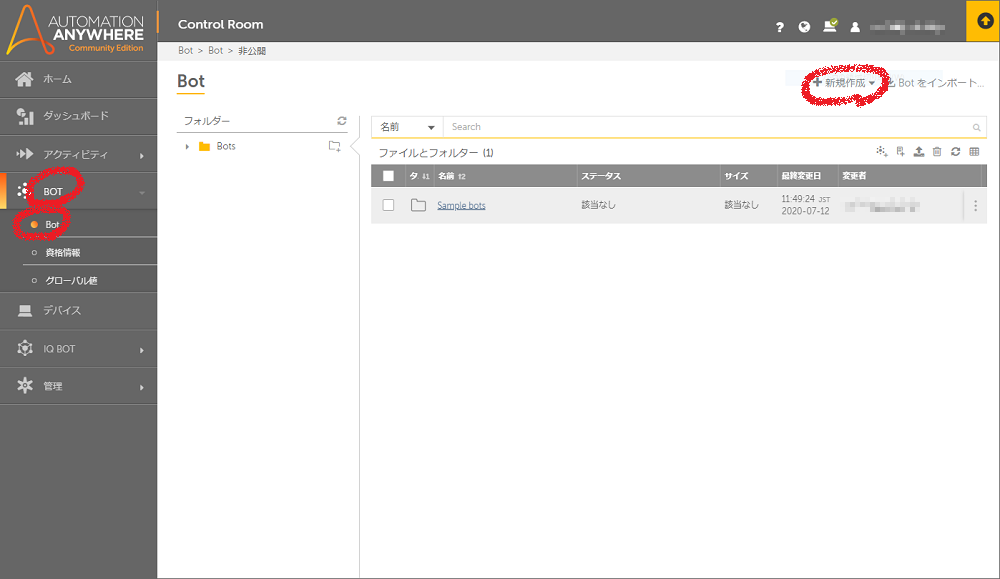Click the first Bot breadcrumb link
This screenshot has height=579, width=1000.
pos(186,50)
